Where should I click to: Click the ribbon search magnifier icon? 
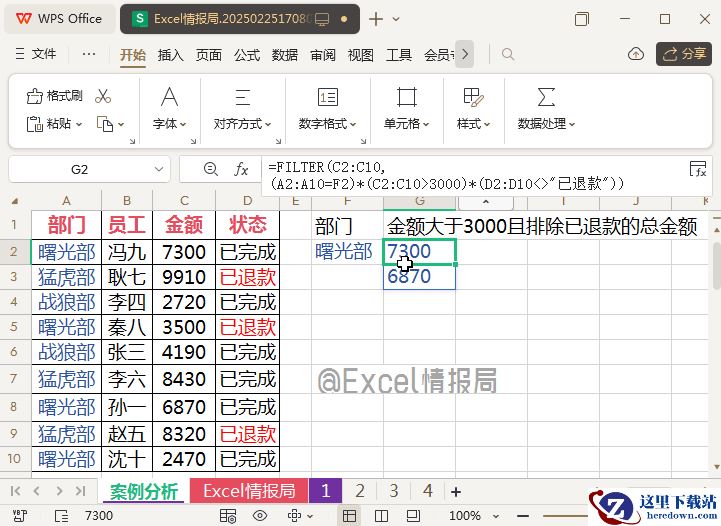[508, 54]
